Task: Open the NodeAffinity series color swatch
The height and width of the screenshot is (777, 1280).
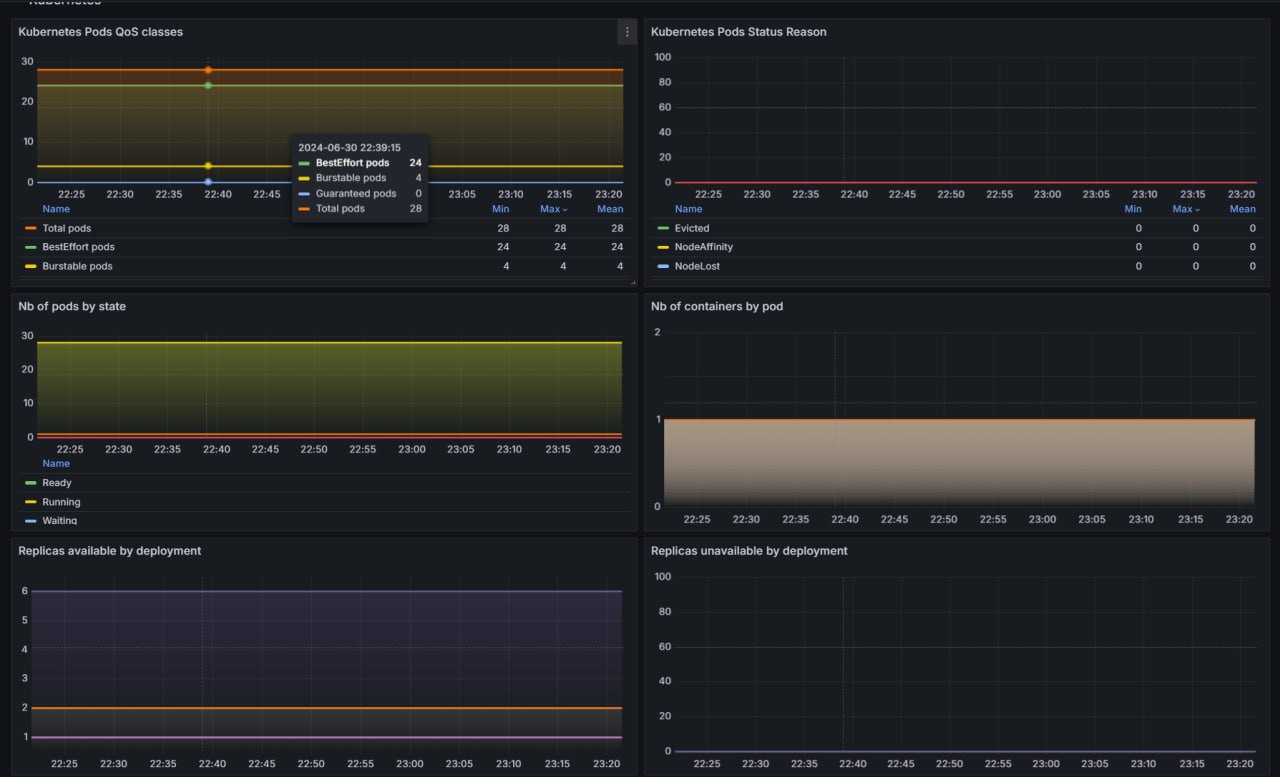Action: (x=663, y=247)
